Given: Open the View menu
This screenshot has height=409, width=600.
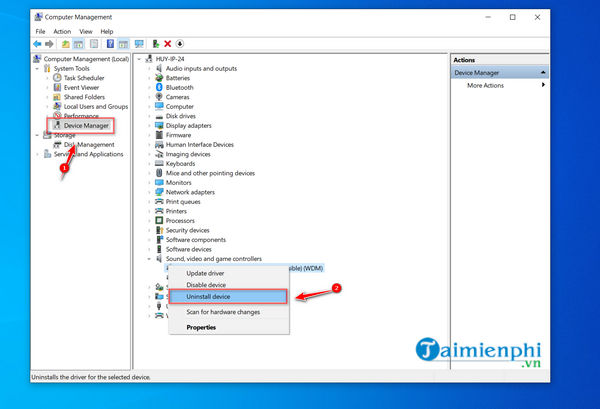Looking at the screenshot, I should (86, 31).
